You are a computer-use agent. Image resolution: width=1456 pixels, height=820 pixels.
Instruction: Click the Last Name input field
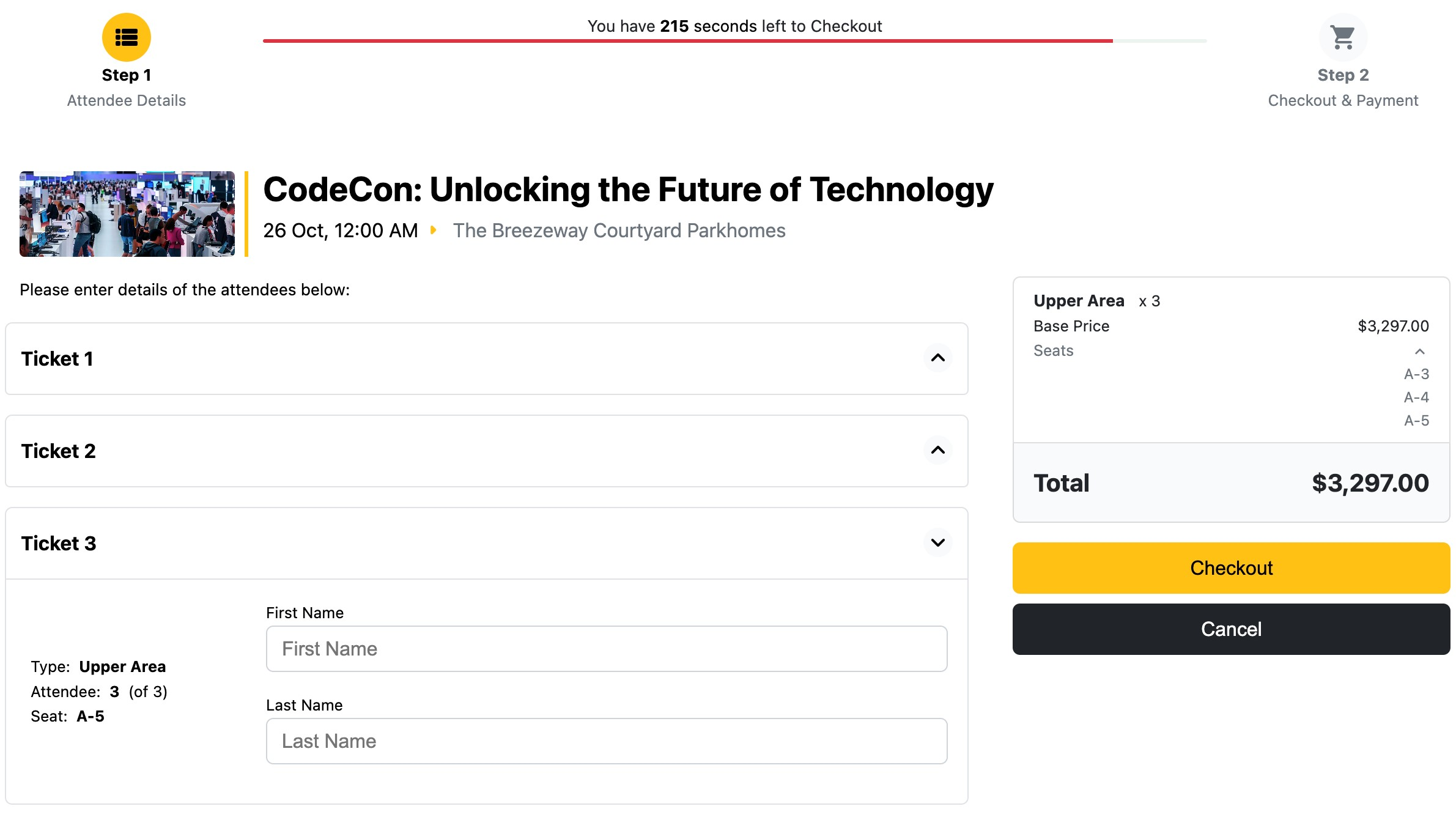pyautogui.click(x=606, y=741)
